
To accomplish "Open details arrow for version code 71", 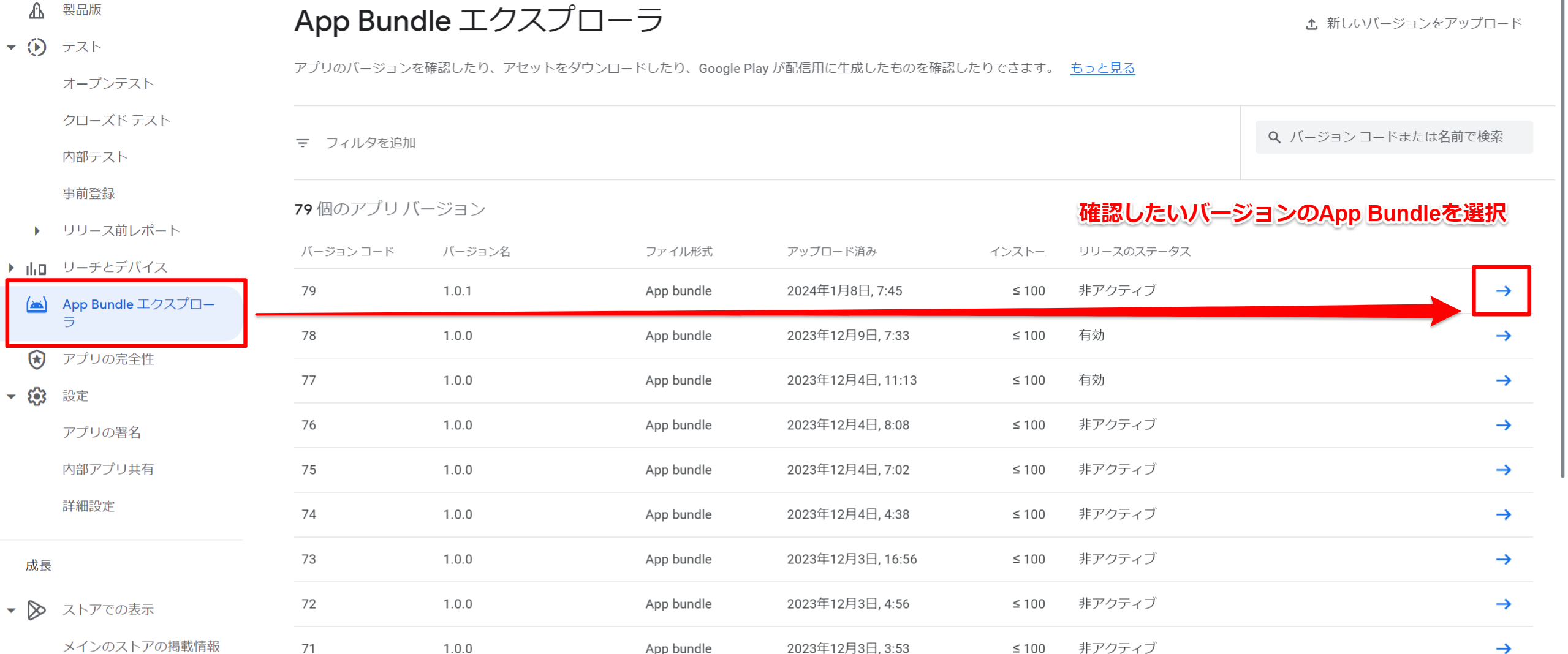I will click(x=1503, y=648).
